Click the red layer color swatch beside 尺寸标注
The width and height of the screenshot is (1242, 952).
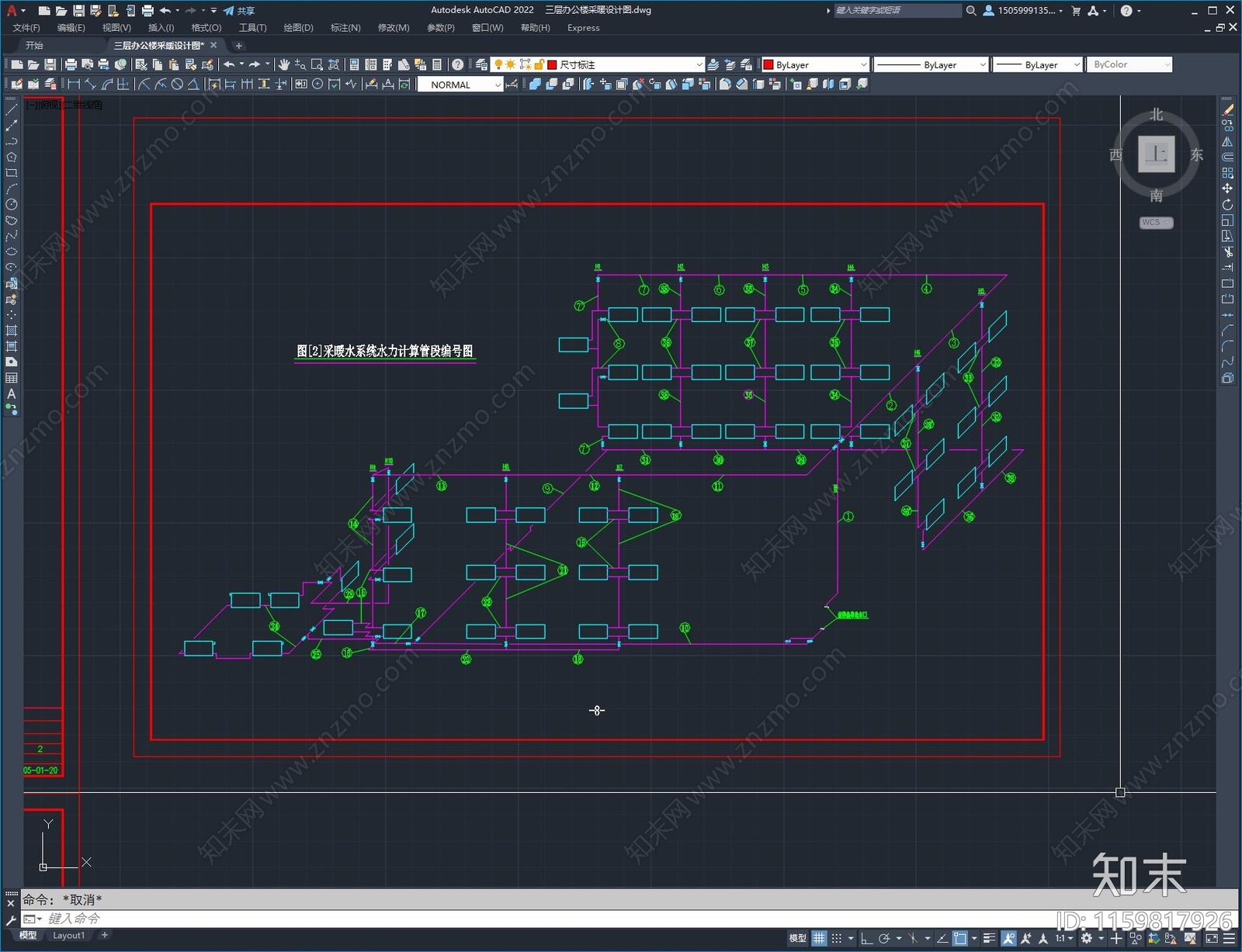point(553,64)
